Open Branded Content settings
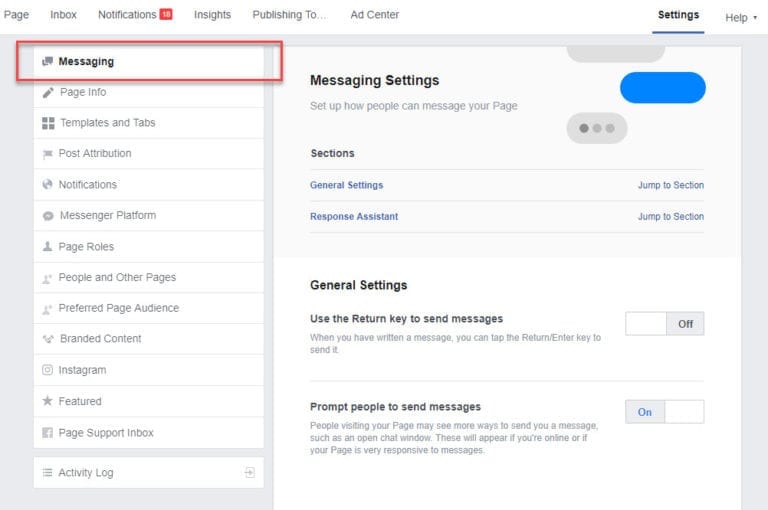The image size is (768, 510). click(149, 339)
